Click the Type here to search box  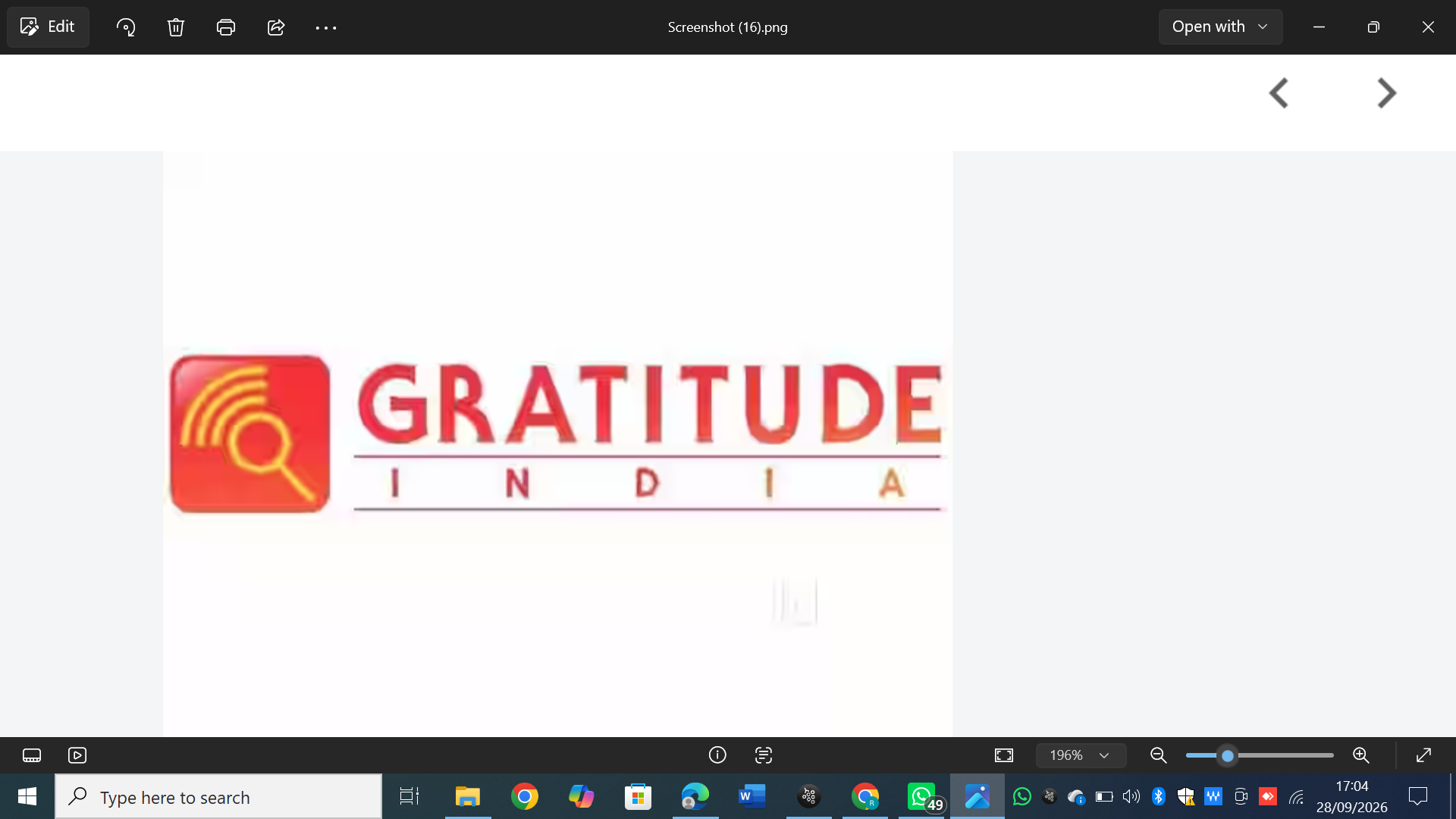click(218, 797)
